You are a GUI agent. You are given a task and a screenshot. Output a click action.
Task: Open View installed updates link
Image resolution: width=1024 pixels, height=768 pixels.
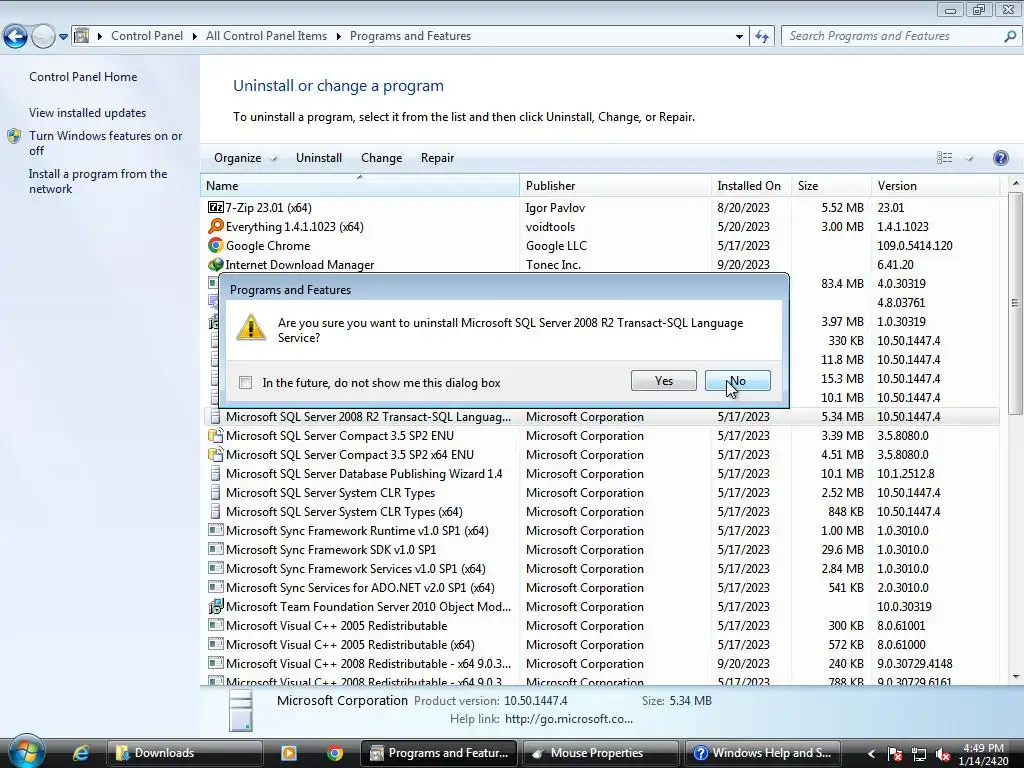tap(88, 112)
